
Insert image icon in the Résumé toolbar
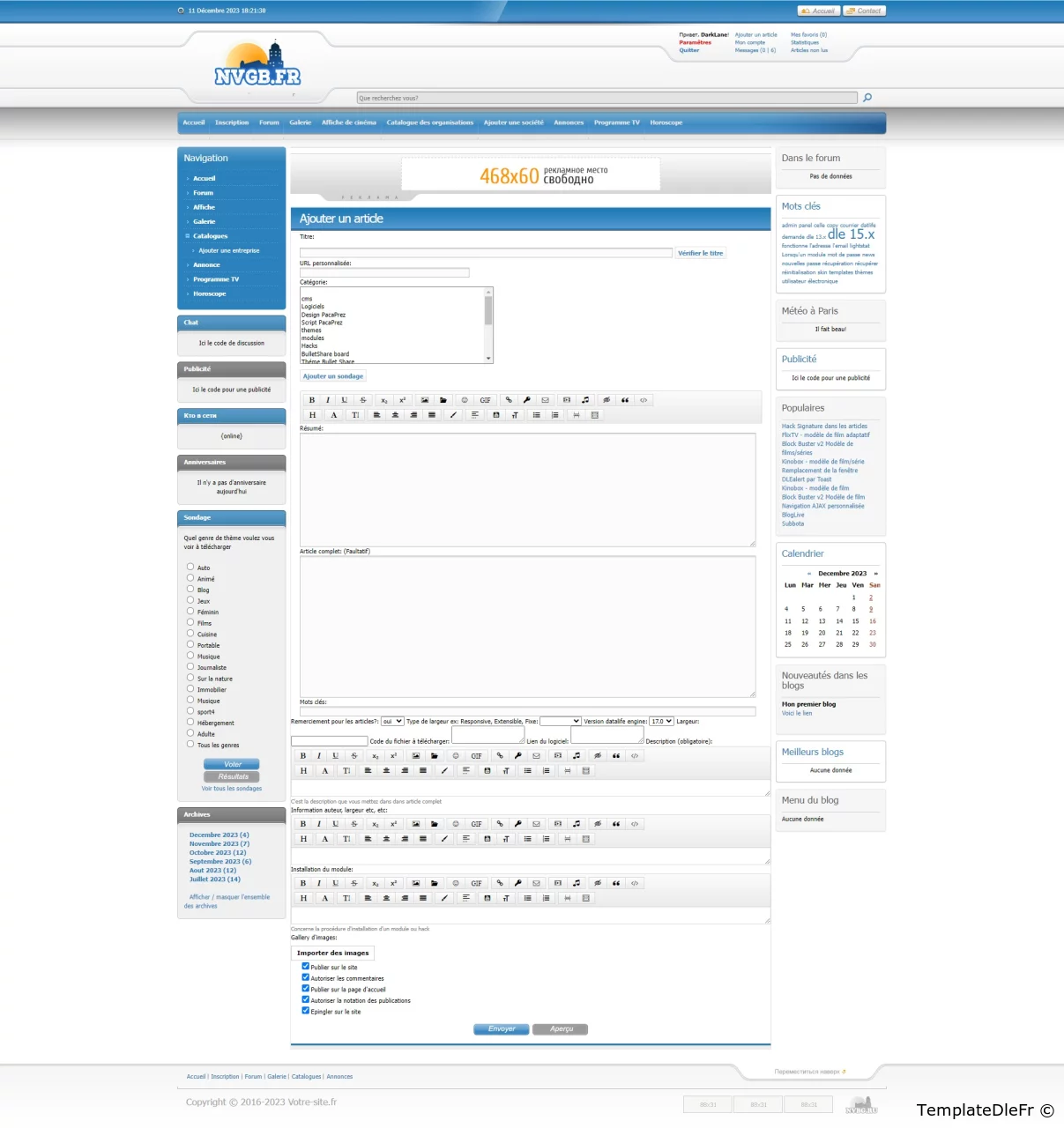(x=425, y=400)
